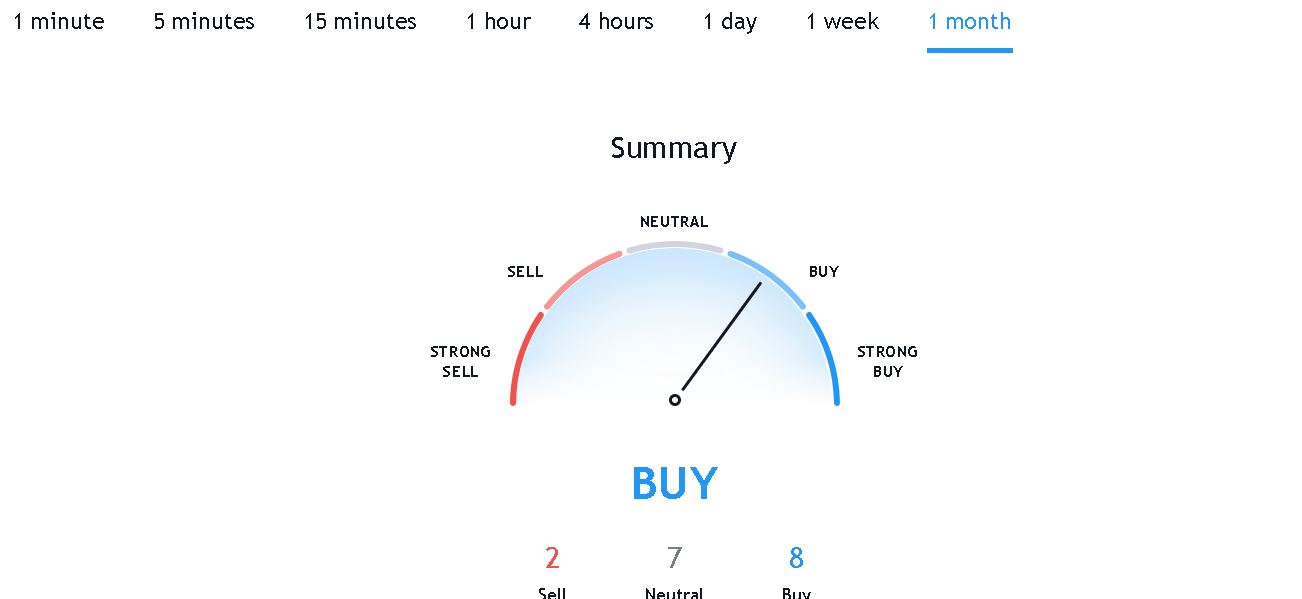Switch to the 4 hours tab
This screenshot has width=1302, height=599.
tap(616, 22)
